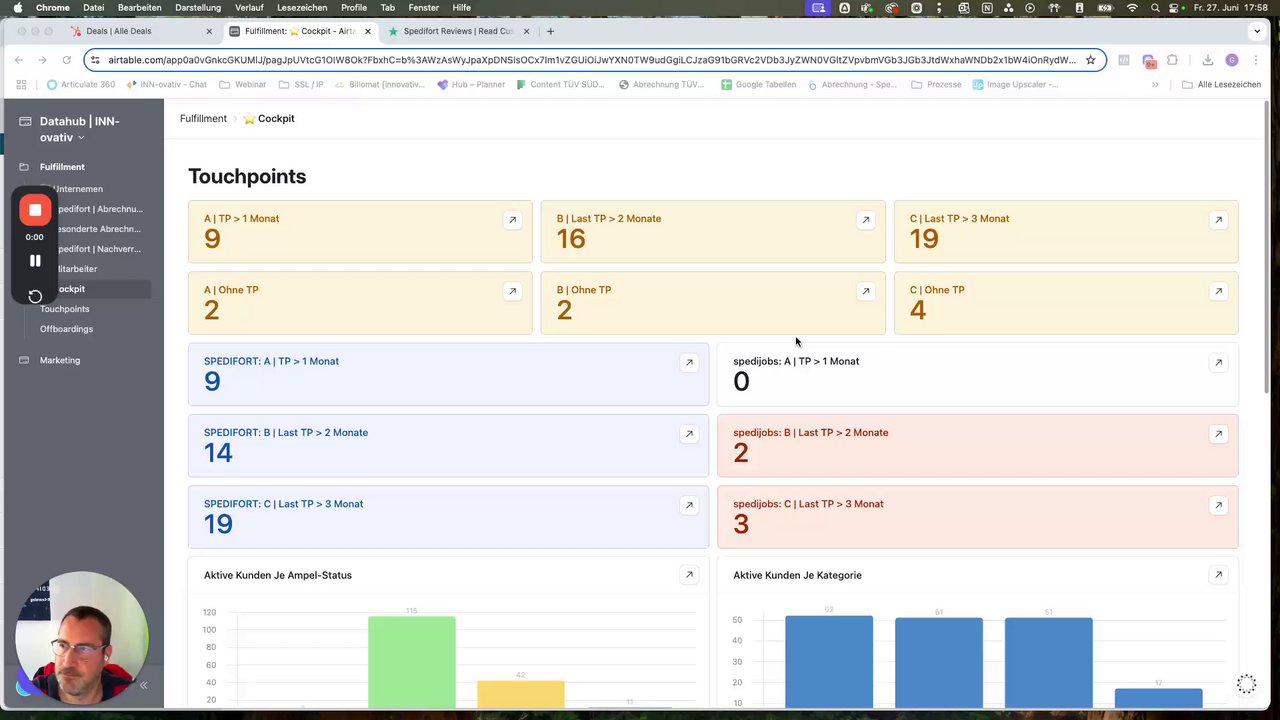Viewport: 1280px width, 720px height.
Task: Expand the 'B | Last TP > 2 Monate' yellow card
Action: click(x=865, y=220)
